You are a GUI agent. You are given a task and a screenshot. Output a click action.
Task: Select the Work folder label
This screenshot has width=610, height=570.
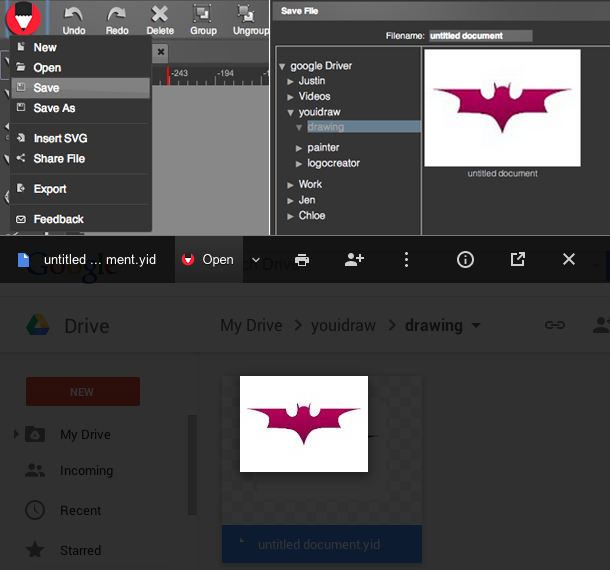point(310,184)
